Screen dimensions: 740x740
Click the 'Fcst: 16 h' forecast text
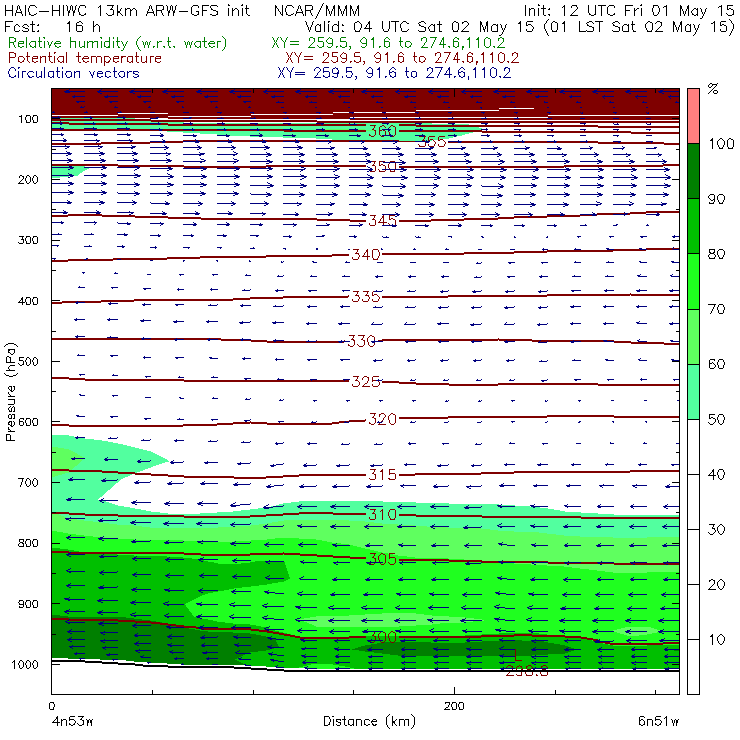coord(52,27)
